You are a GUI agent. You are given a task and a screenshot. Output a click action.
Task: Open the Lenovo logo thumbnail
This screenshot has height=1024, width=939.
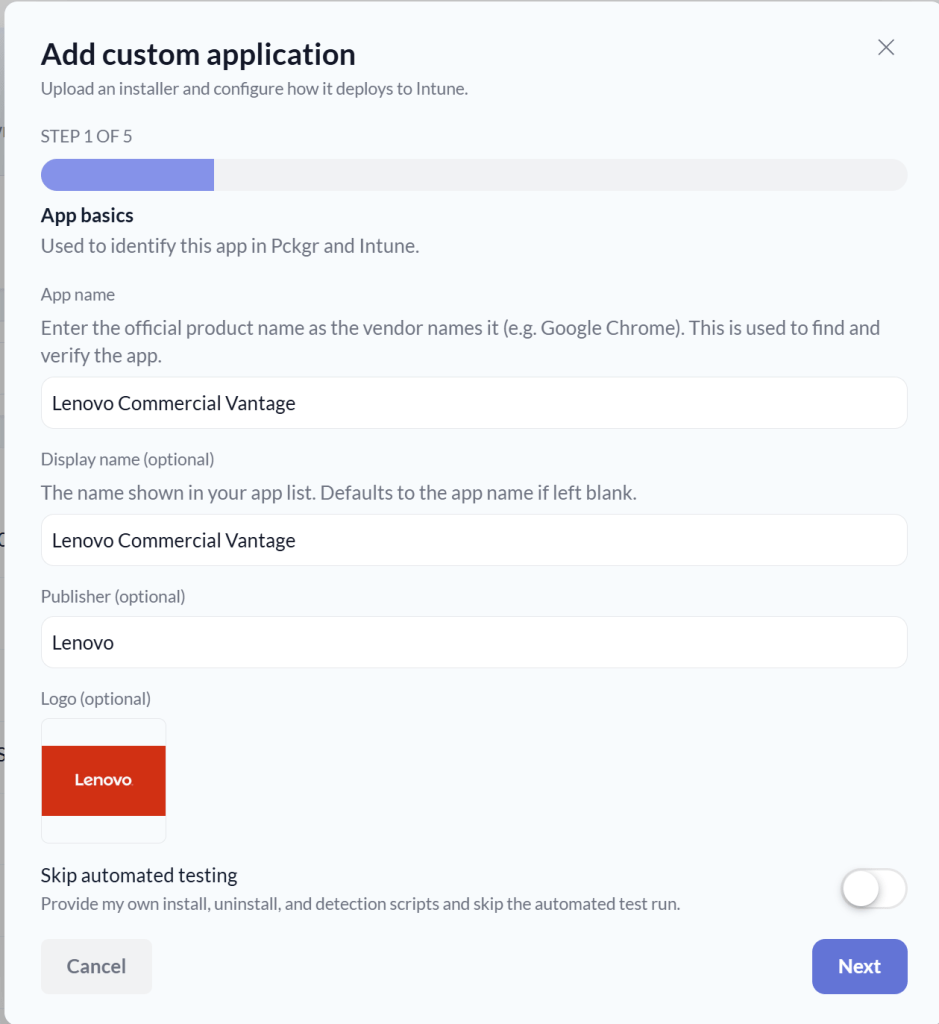(x=104, y=780)
